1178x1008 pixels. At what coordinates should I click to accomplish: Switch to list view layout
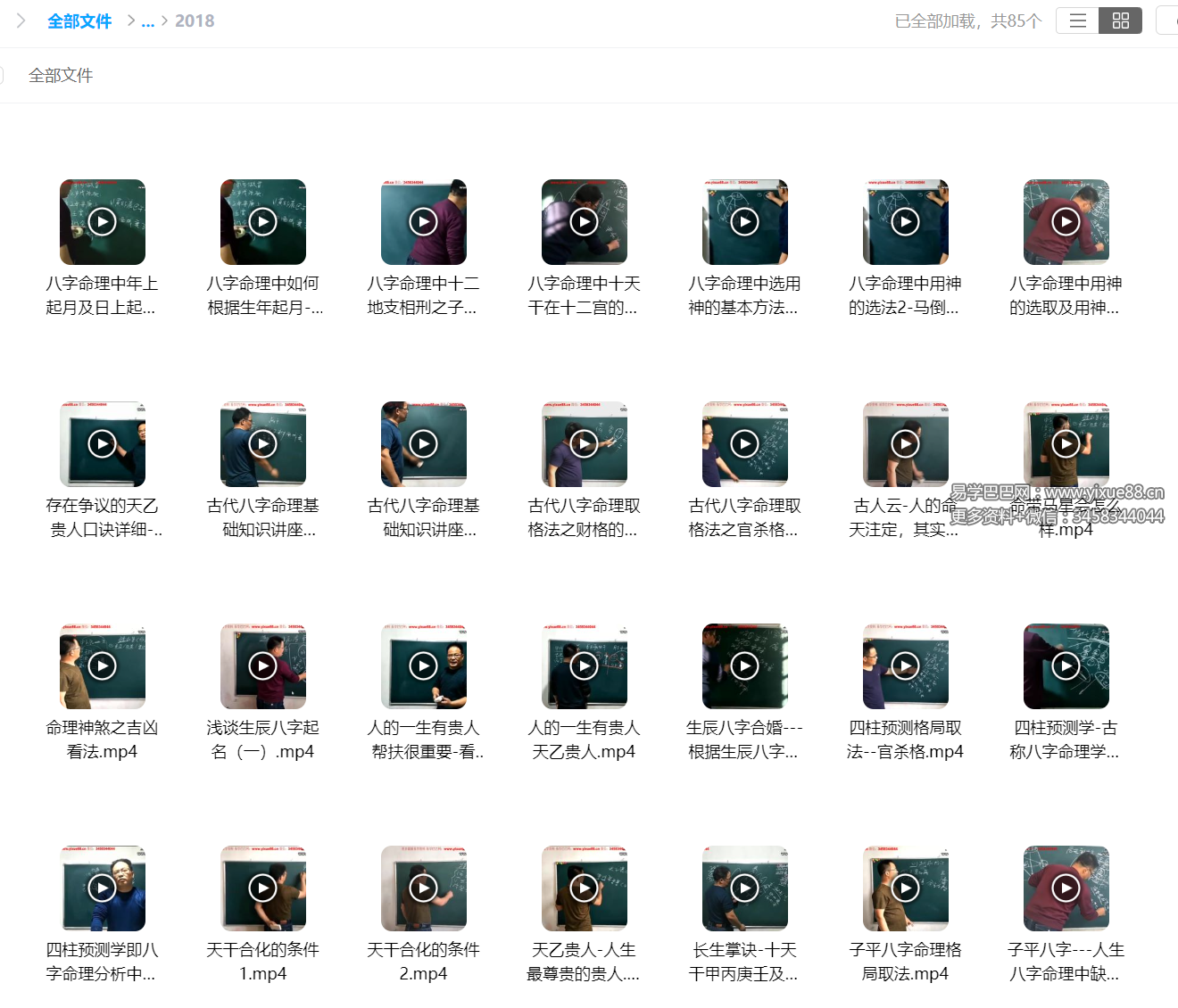(x=1077, y=21)
